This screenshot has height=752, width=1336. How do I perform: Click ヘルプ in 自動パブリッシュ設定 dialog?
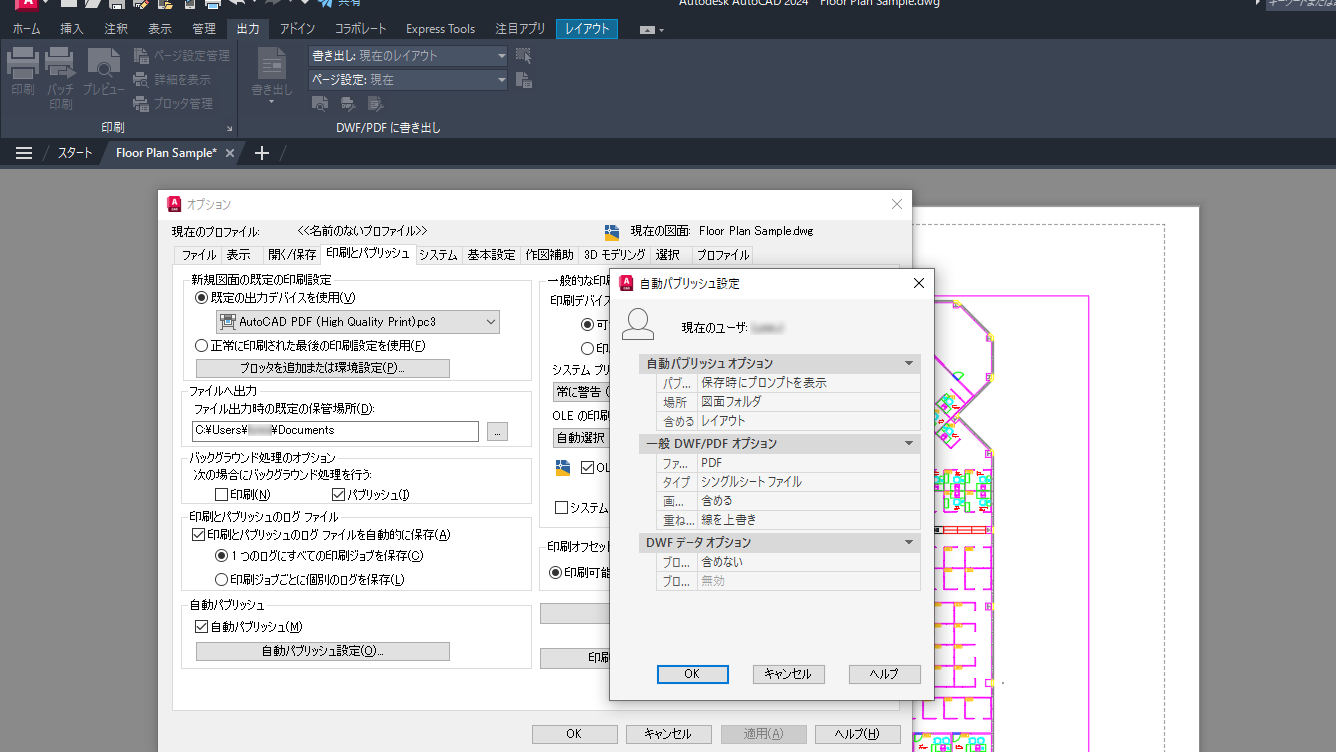tap(884, 674)
